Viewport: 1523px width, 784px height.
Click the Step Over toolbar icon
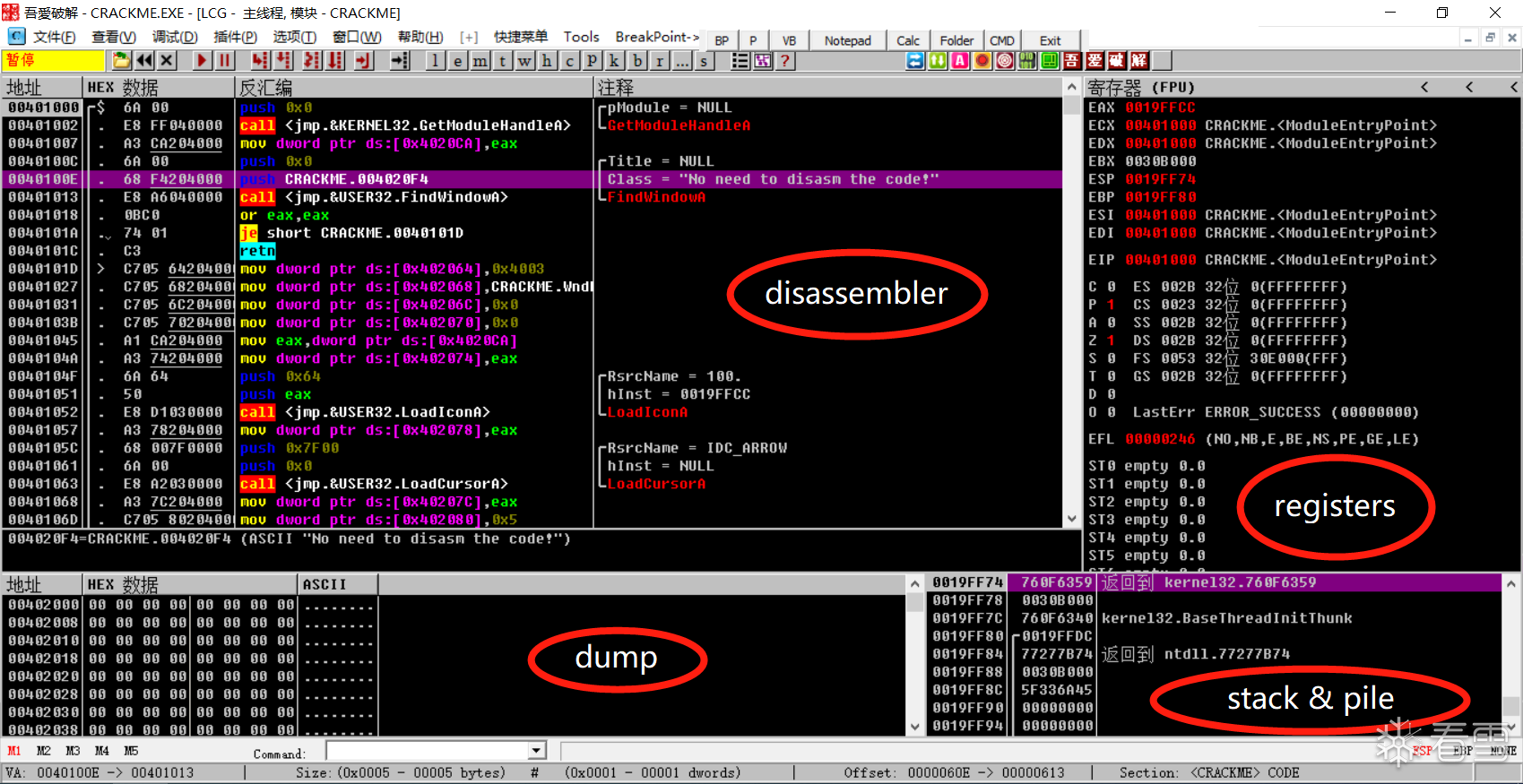[284, 61]
